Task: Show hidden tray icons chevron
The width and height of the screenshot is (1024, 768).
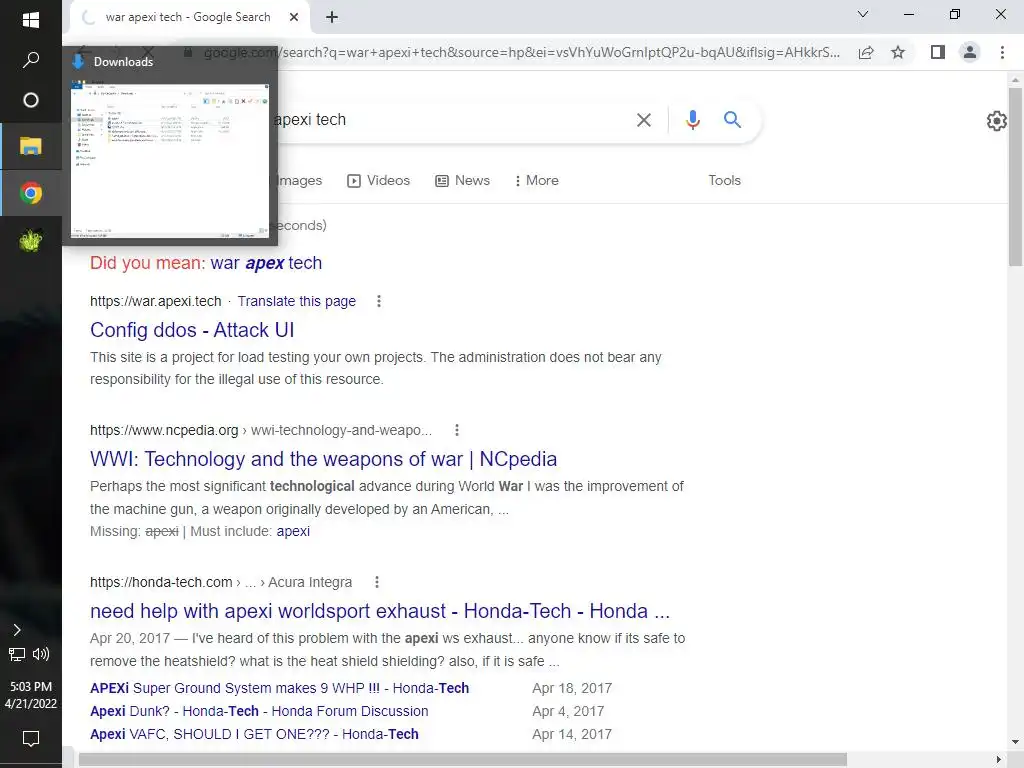Action: click(x=17, y=630)
